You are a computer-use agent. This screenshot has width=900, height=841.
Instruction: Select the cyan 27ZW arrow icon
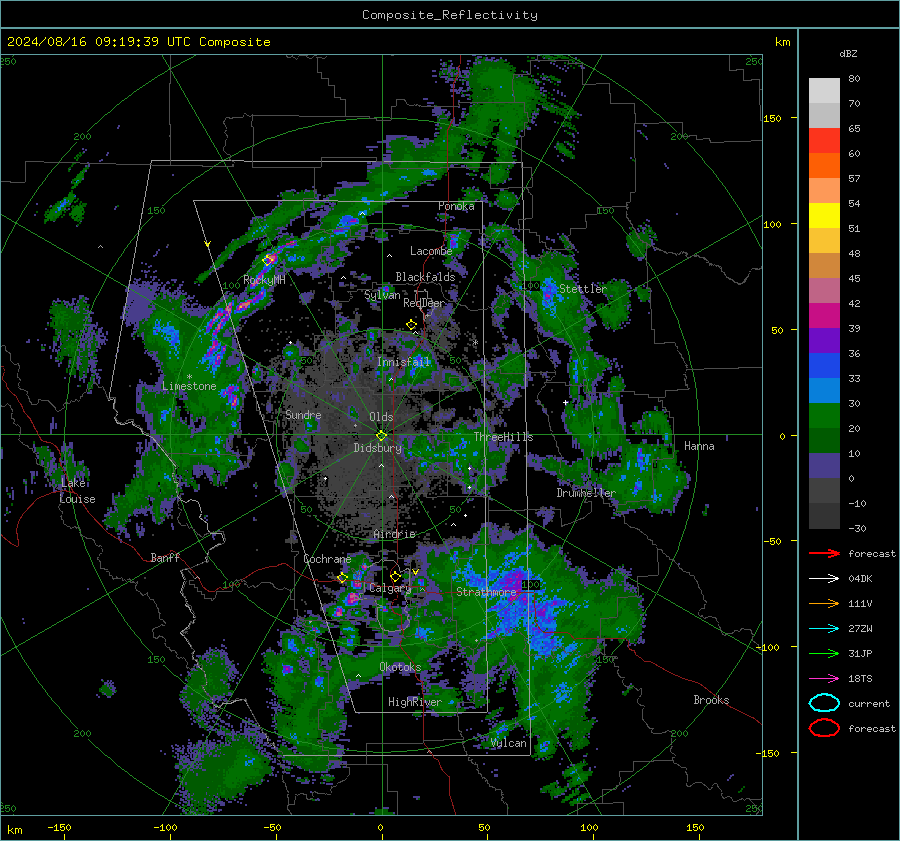pos(824,629)
